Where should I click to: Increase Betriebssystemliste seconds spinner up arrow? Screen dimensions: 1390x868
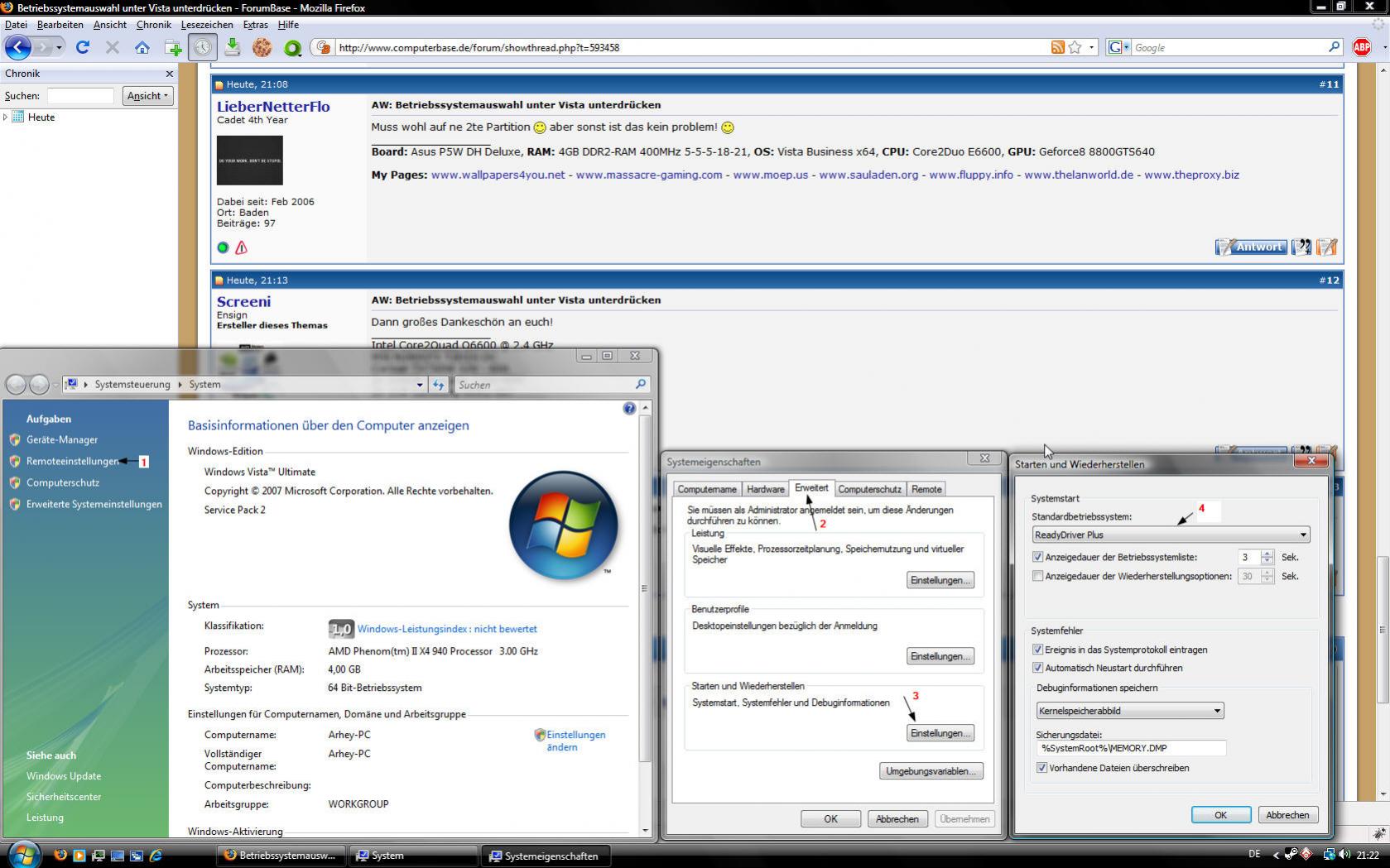pyautogui.click(x=1267, y=554)
